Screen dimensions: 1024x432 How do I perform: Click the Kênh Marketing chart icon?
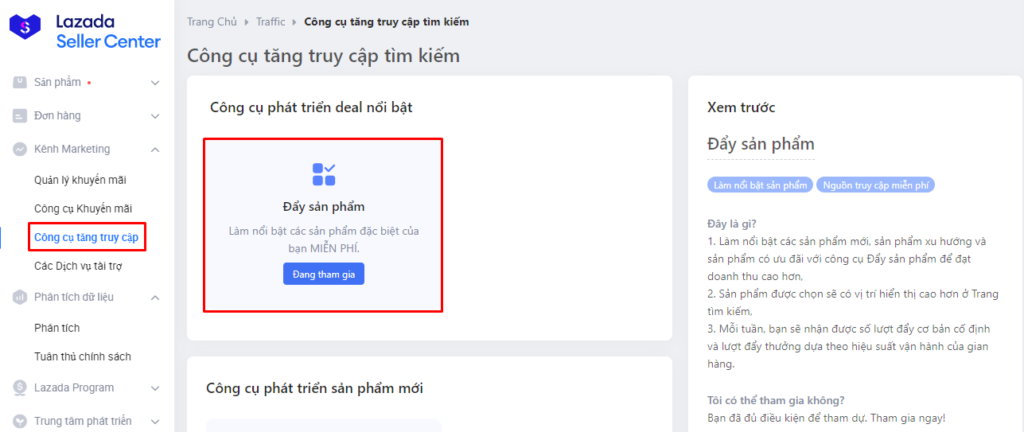(x=20, y=149)
